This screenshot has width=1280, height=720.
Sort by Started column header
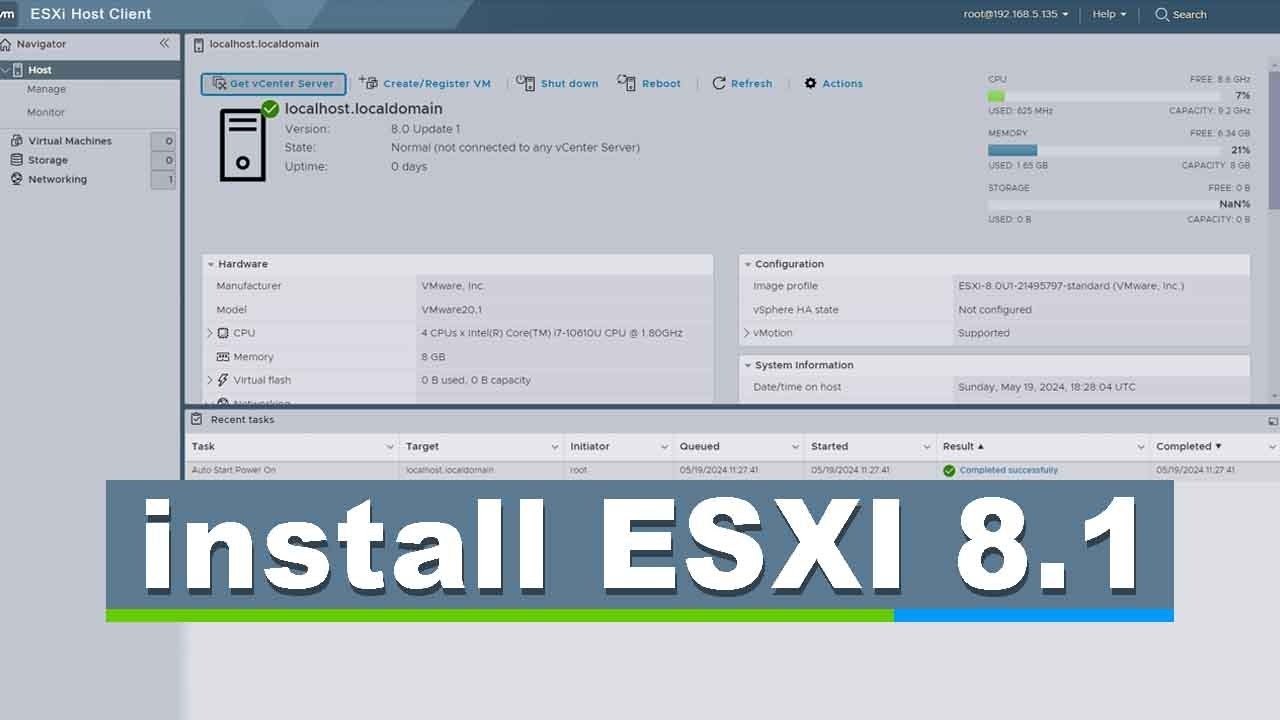click(x=829, y=447)
